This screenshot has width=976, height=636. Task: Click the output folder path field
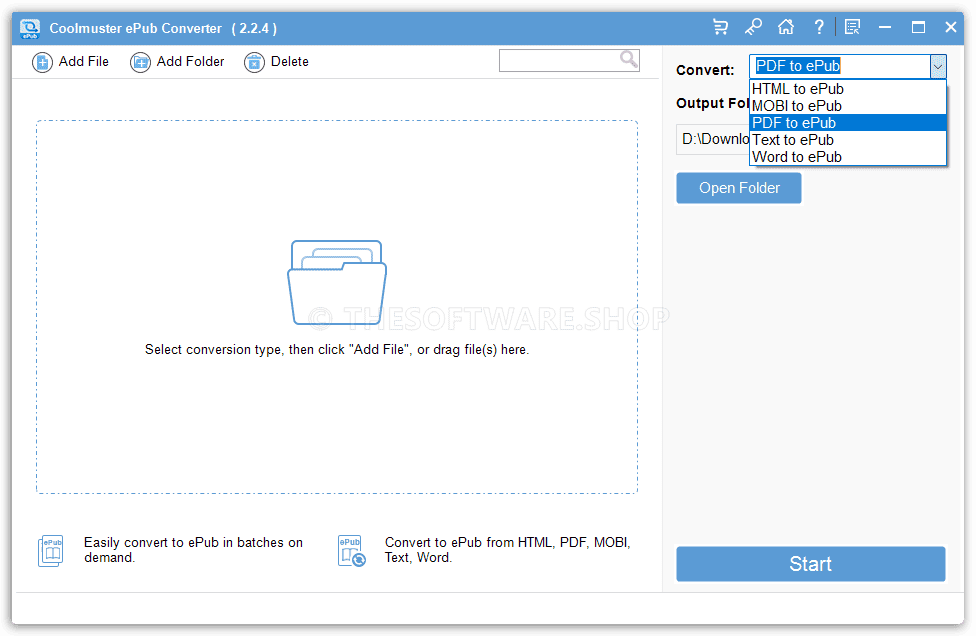713,139
